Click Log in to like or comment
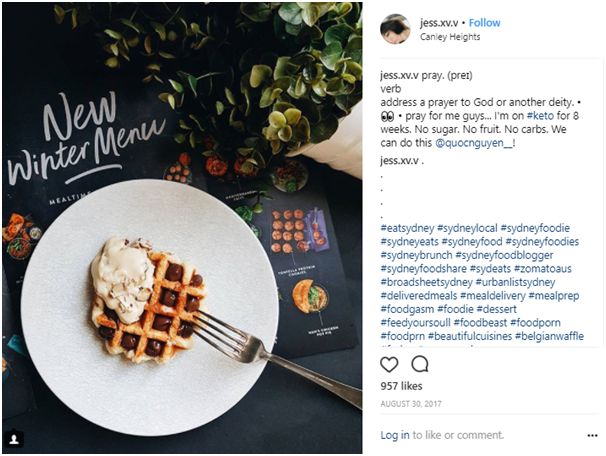This screenshot has width=606, height=456. 395,435
